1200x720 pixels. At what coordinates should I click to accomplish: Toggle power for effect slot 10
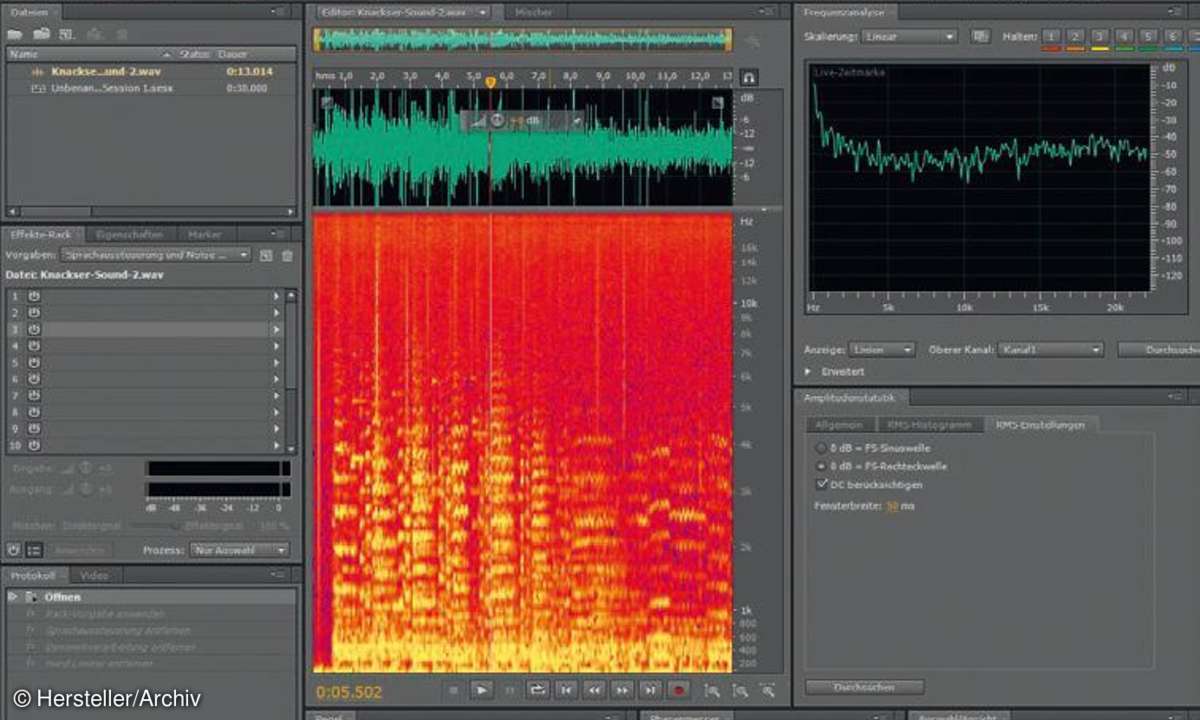click(x=33, y=445)
